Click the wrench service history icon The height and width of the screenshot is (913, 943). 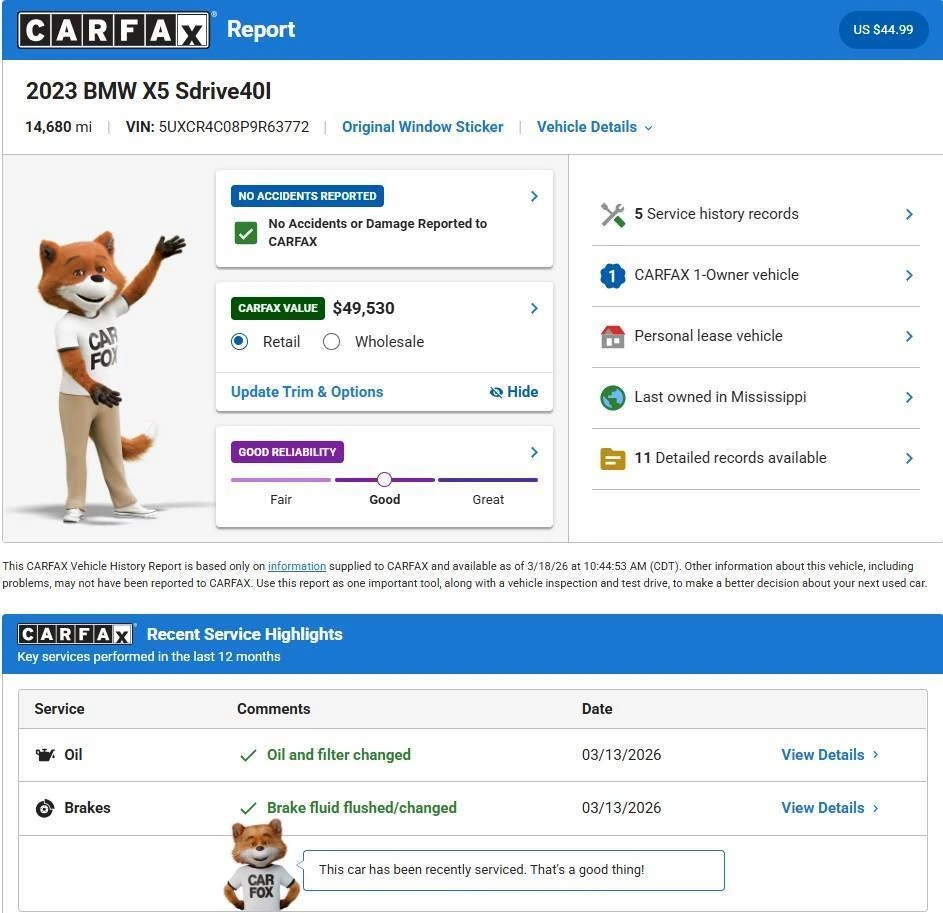tap(612, 215)
